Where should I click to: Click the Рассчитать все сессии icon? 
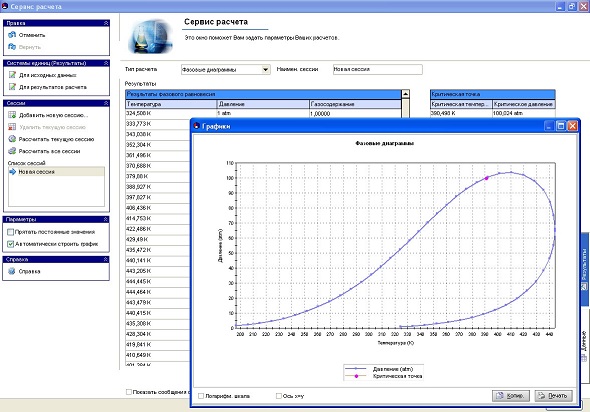(12, 151)
